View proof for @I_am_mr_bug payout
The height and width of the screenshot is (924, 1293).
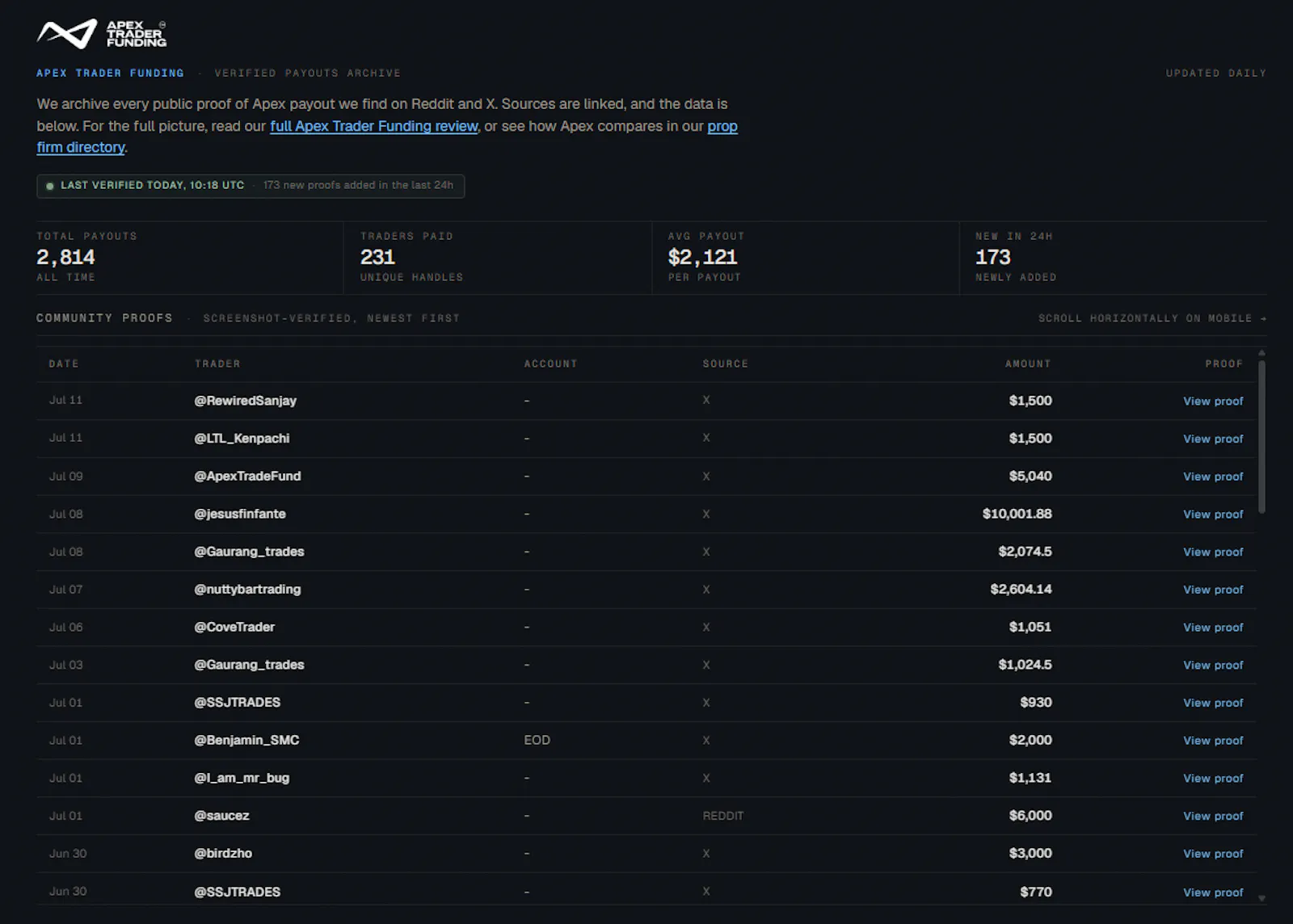(1213, 779)
